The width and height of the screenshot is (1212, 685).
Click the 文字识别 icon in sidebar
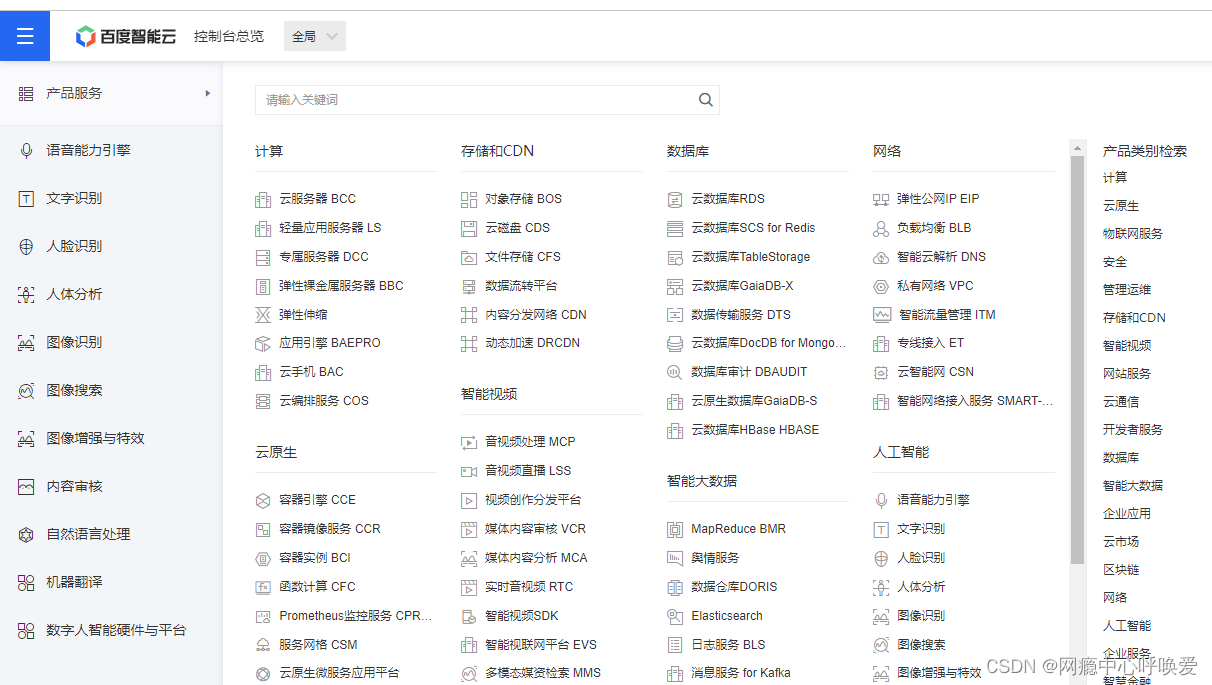click(27, 198)
